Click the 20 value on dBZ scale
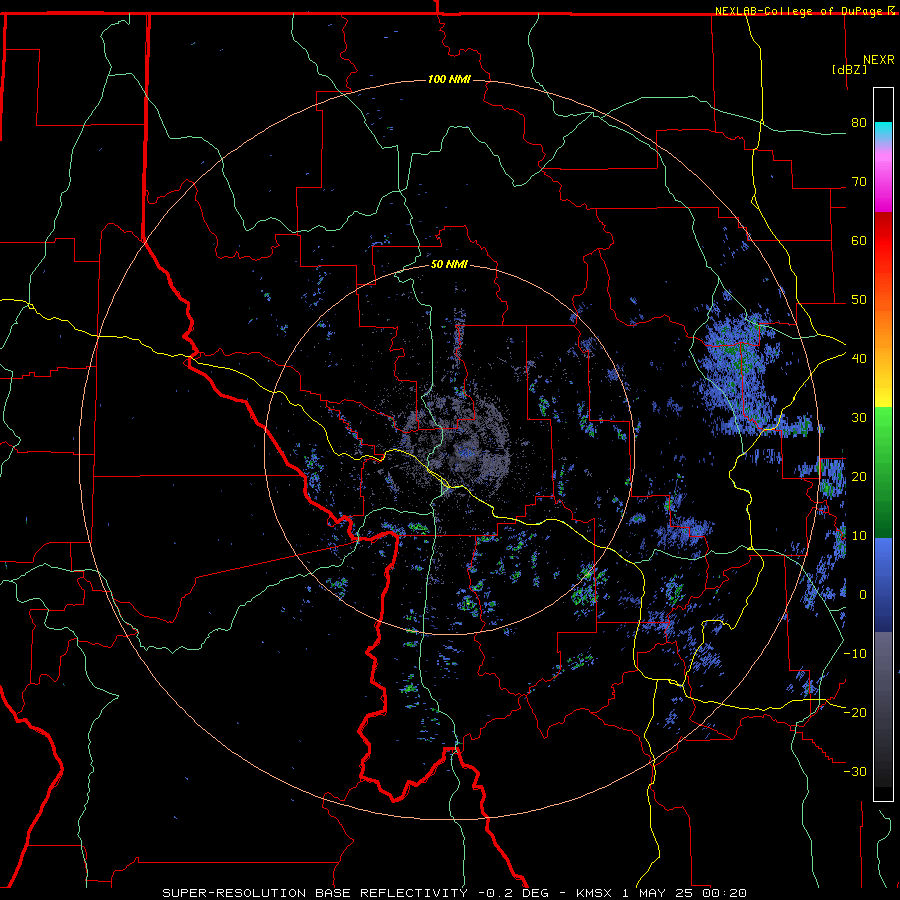 pos(859,476)
